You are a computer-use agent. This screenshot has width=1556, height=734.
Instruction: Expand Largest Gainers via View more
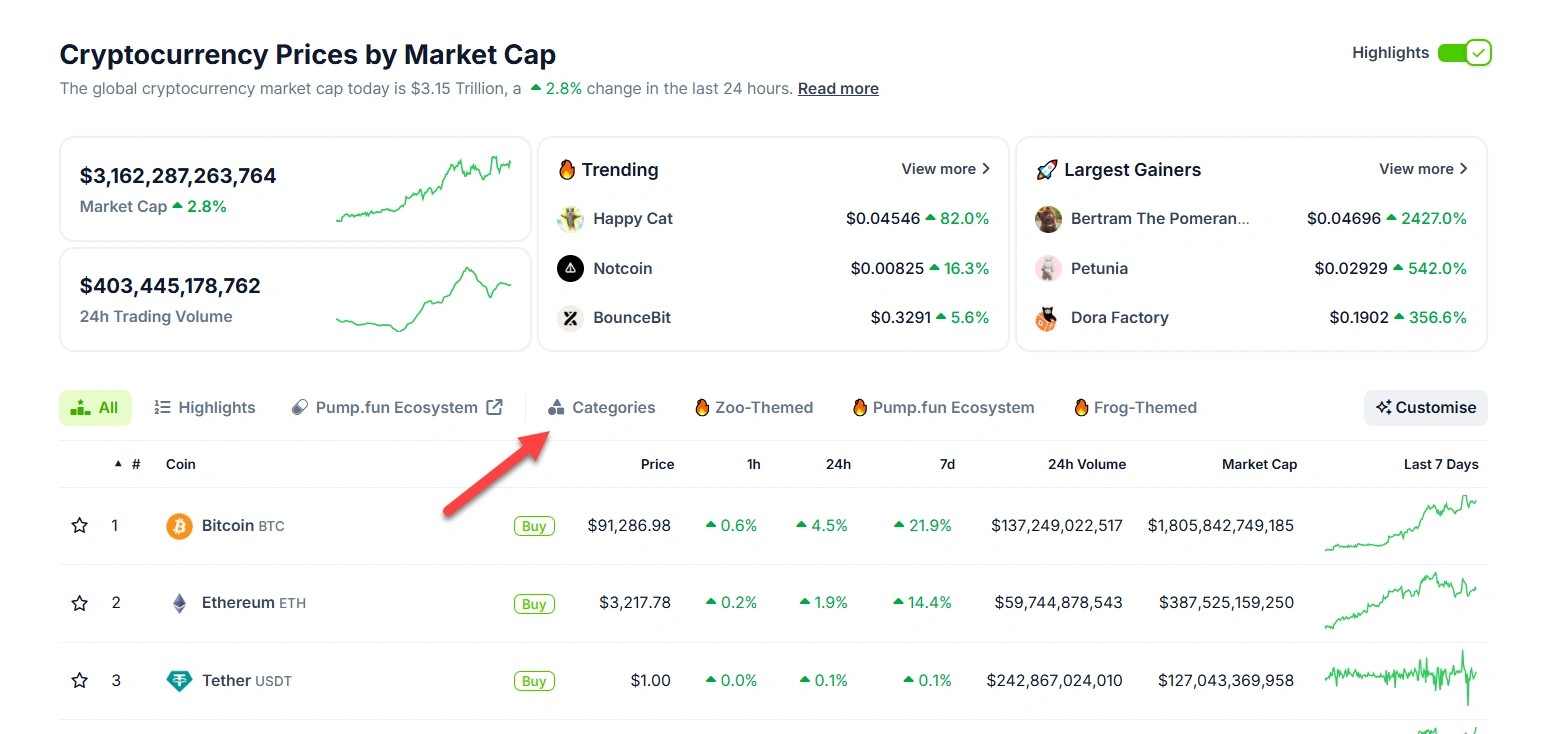point(1423,169)
